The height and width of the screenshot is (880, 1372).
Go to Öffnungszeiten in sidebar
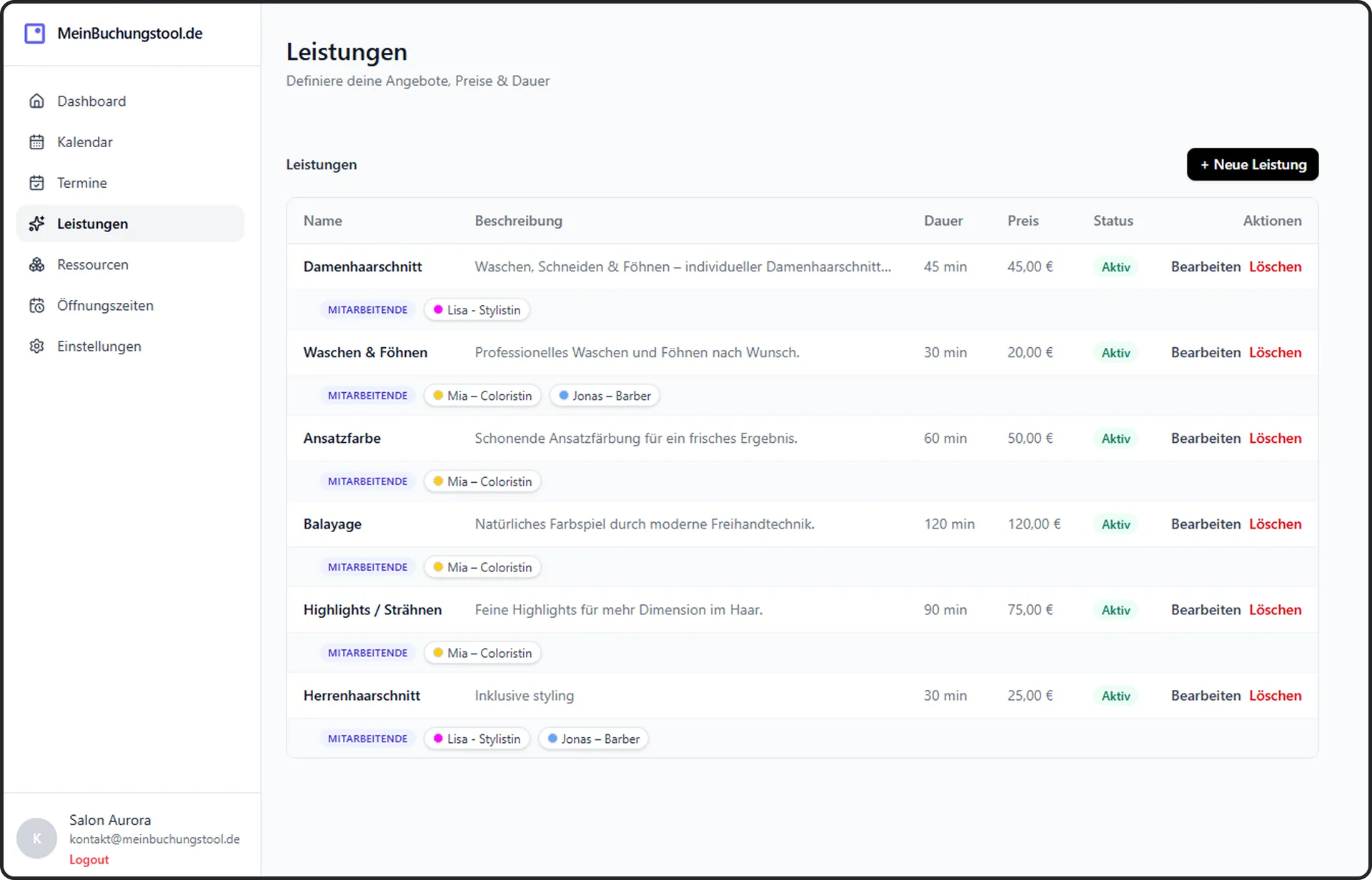[105, 306]
